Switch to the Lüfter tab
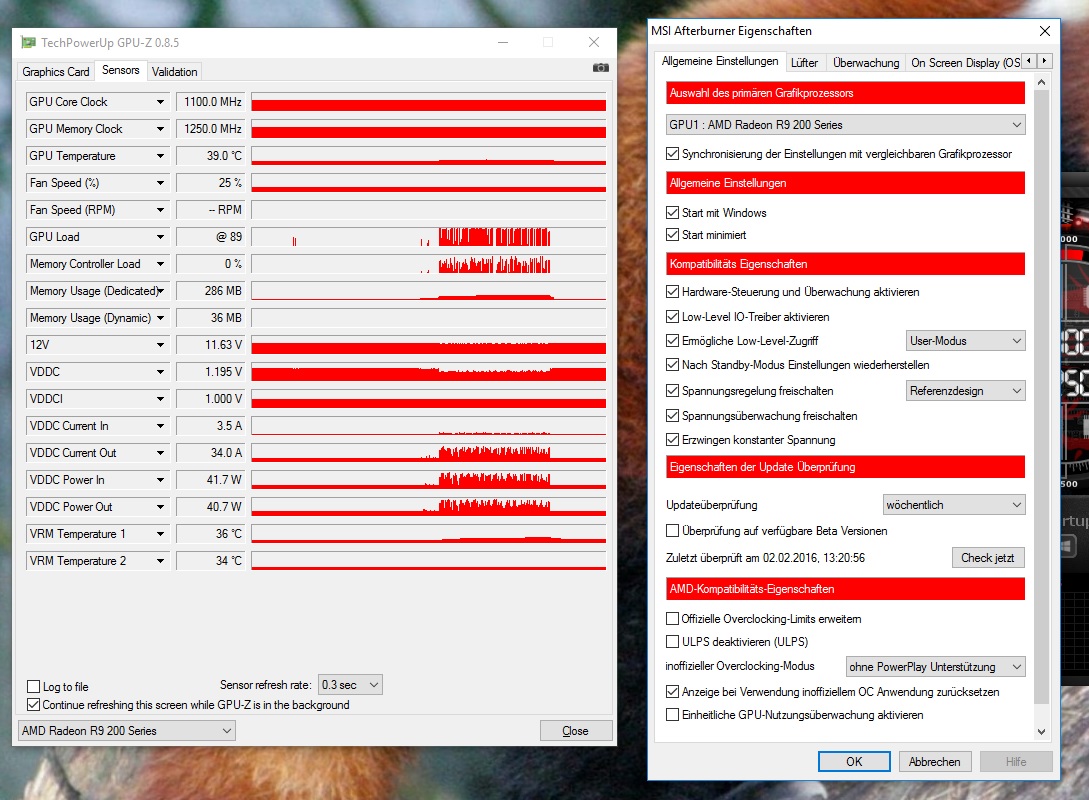Image resolution: width=1089 pixels, height=800 pixels. (x=804, y=62)
